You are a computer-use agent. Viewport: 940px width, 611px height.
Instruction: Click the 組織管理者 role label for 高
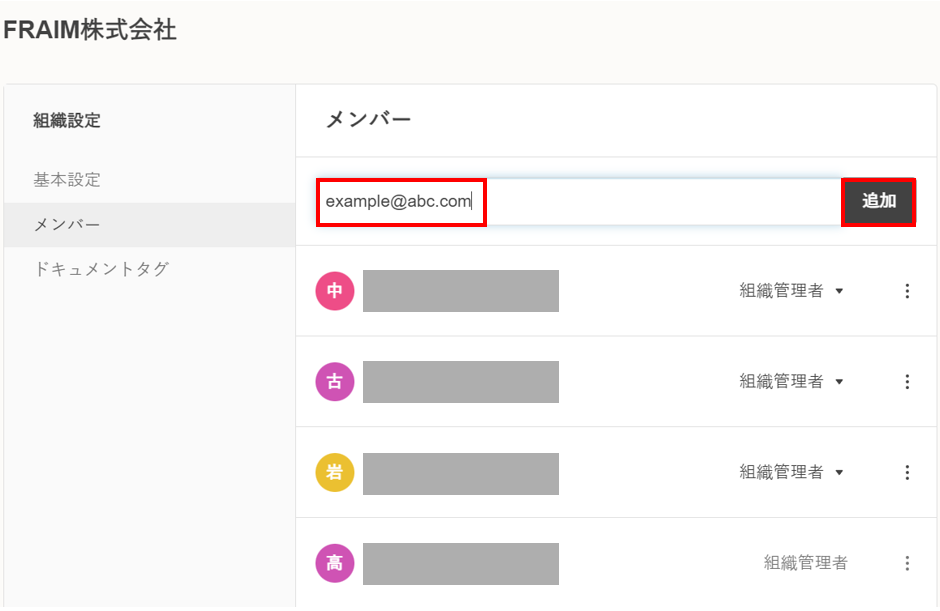click(805, 563)
